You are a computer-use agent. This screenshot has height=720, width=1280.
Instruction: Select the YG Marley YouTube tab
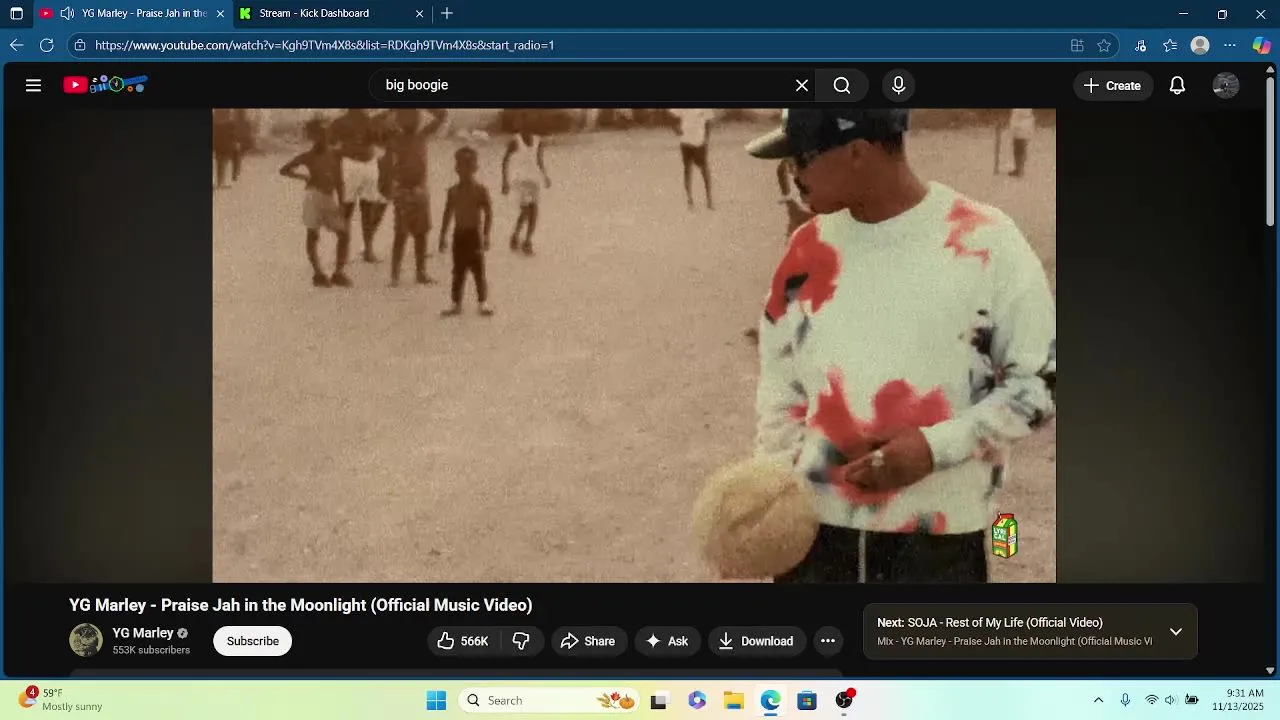[144, 13]
